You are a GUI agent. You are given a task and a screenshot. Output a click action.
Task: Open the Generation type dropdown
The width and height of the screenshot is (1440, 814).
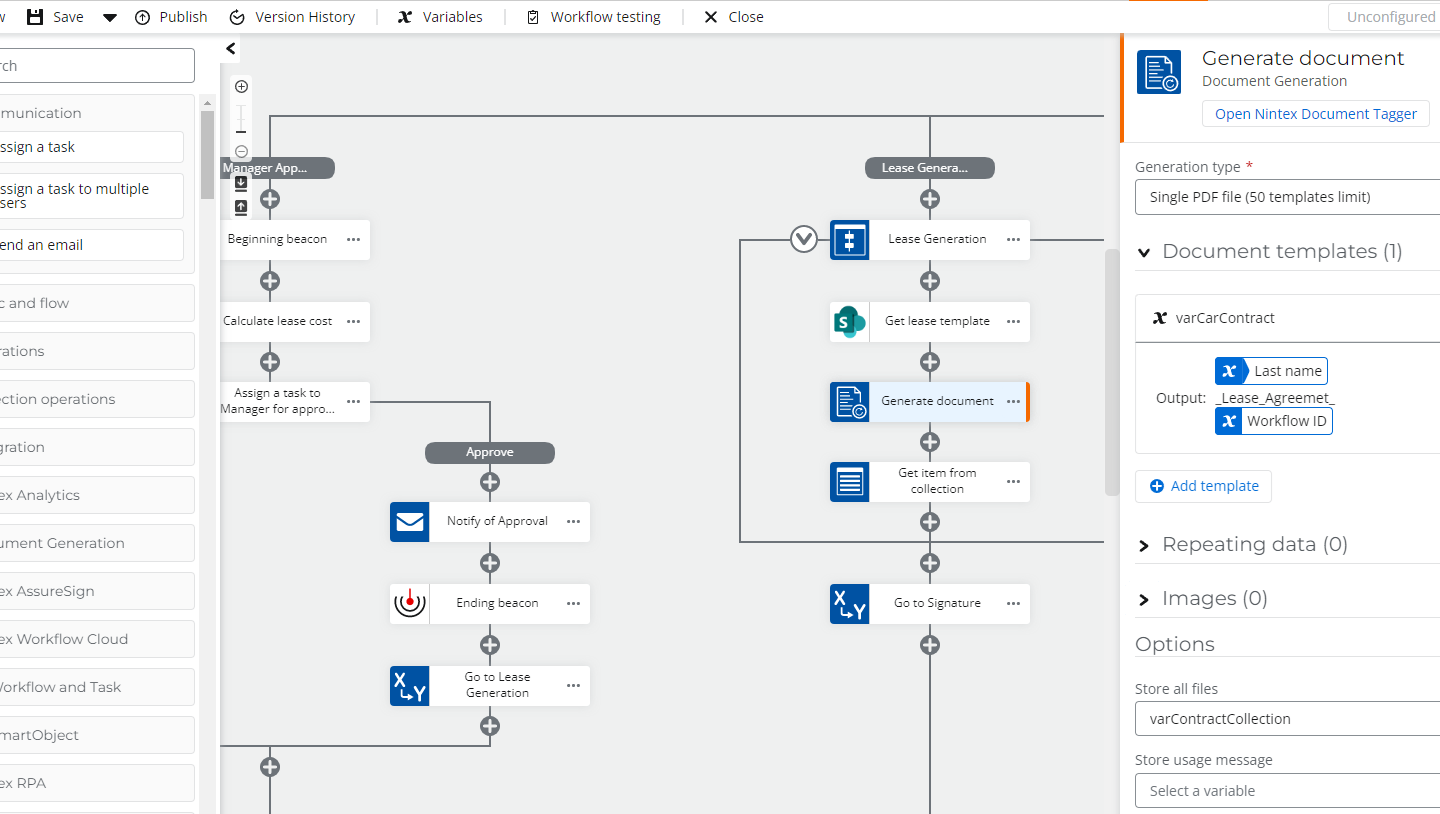click(x=1287, y=197)
